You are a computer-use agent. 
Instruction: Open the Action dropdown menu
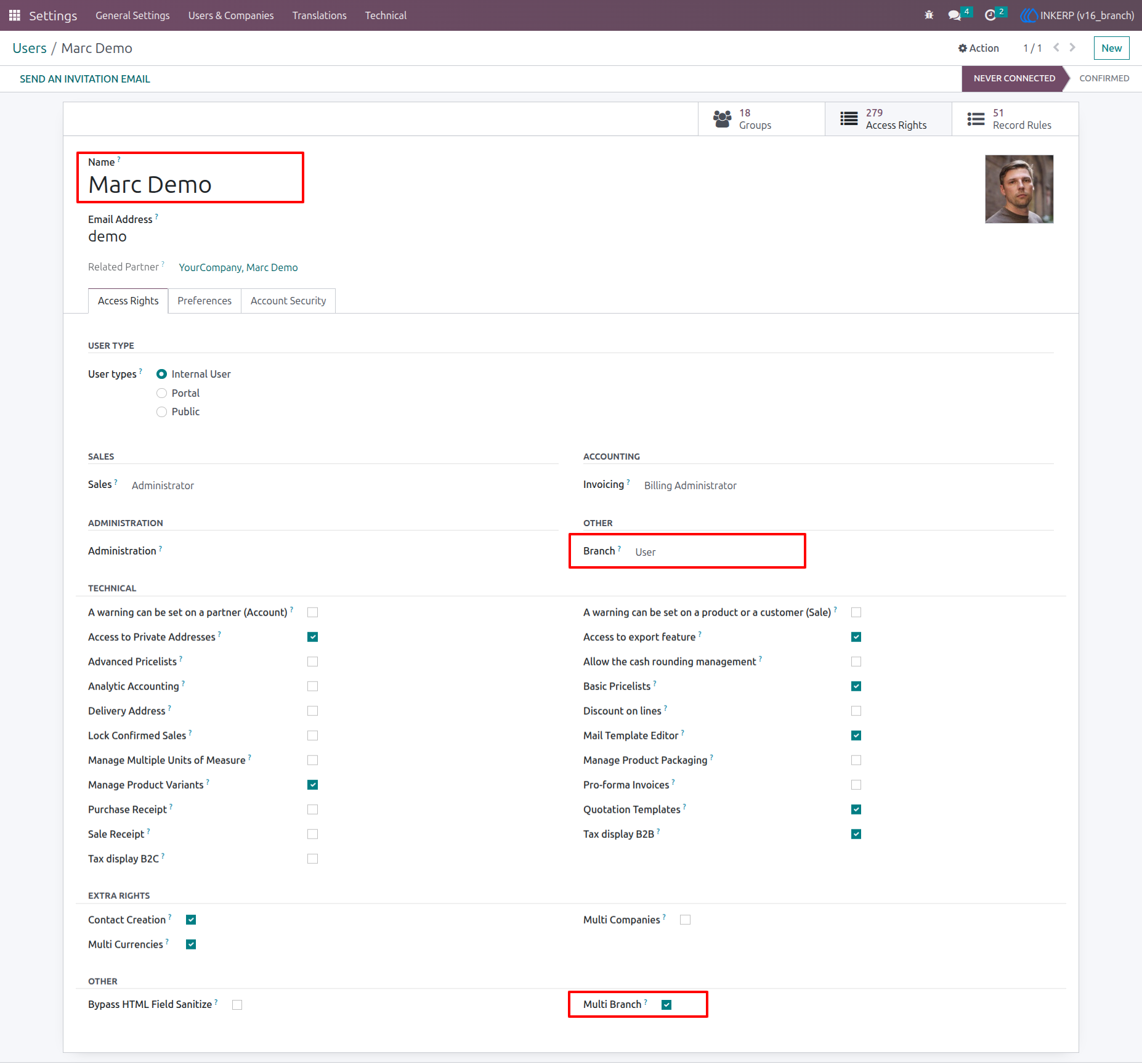pyautogui.click(x=978, y=48)
